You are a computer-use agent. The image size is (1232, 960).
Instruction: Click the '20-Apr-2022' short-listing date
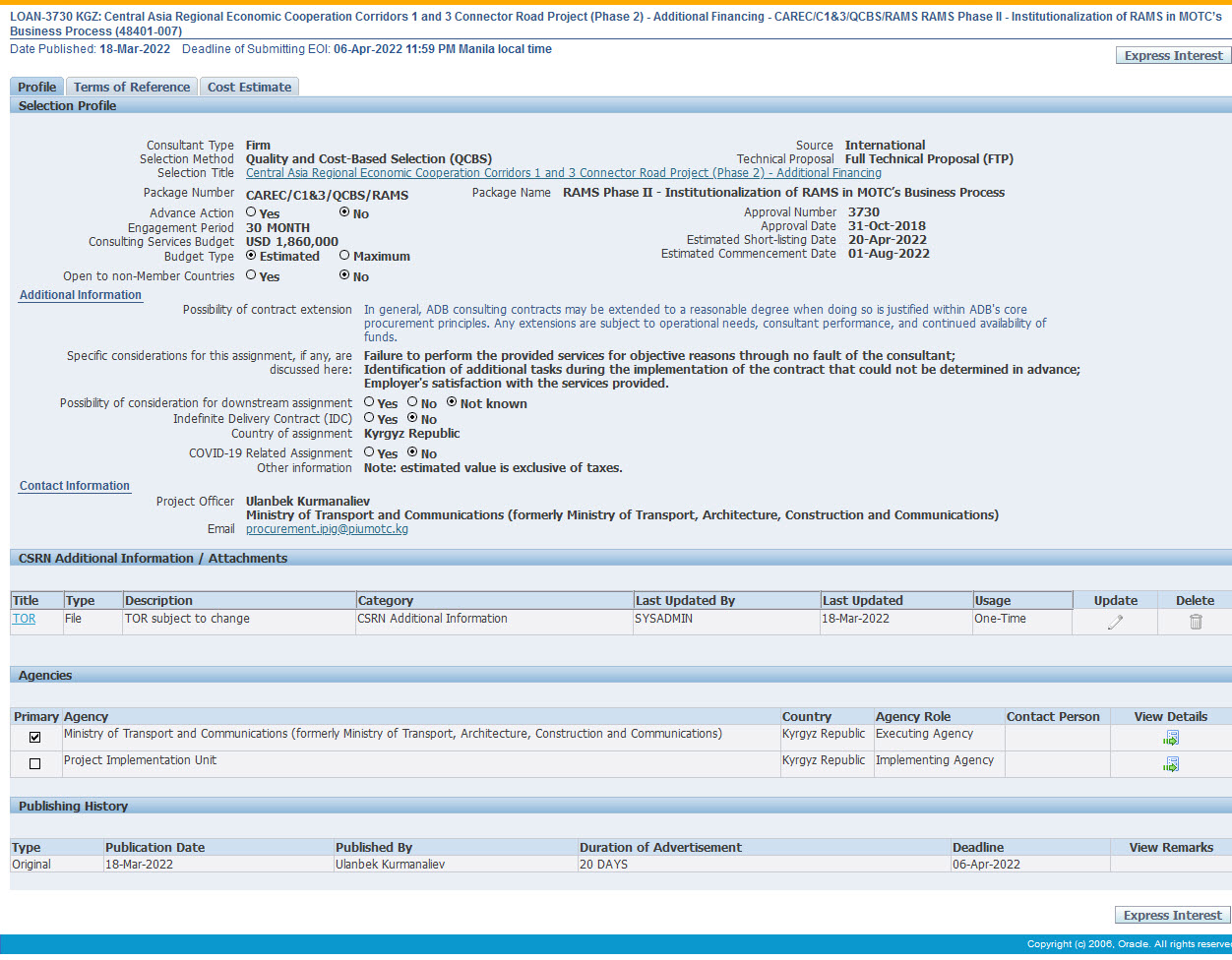[888, 240]
